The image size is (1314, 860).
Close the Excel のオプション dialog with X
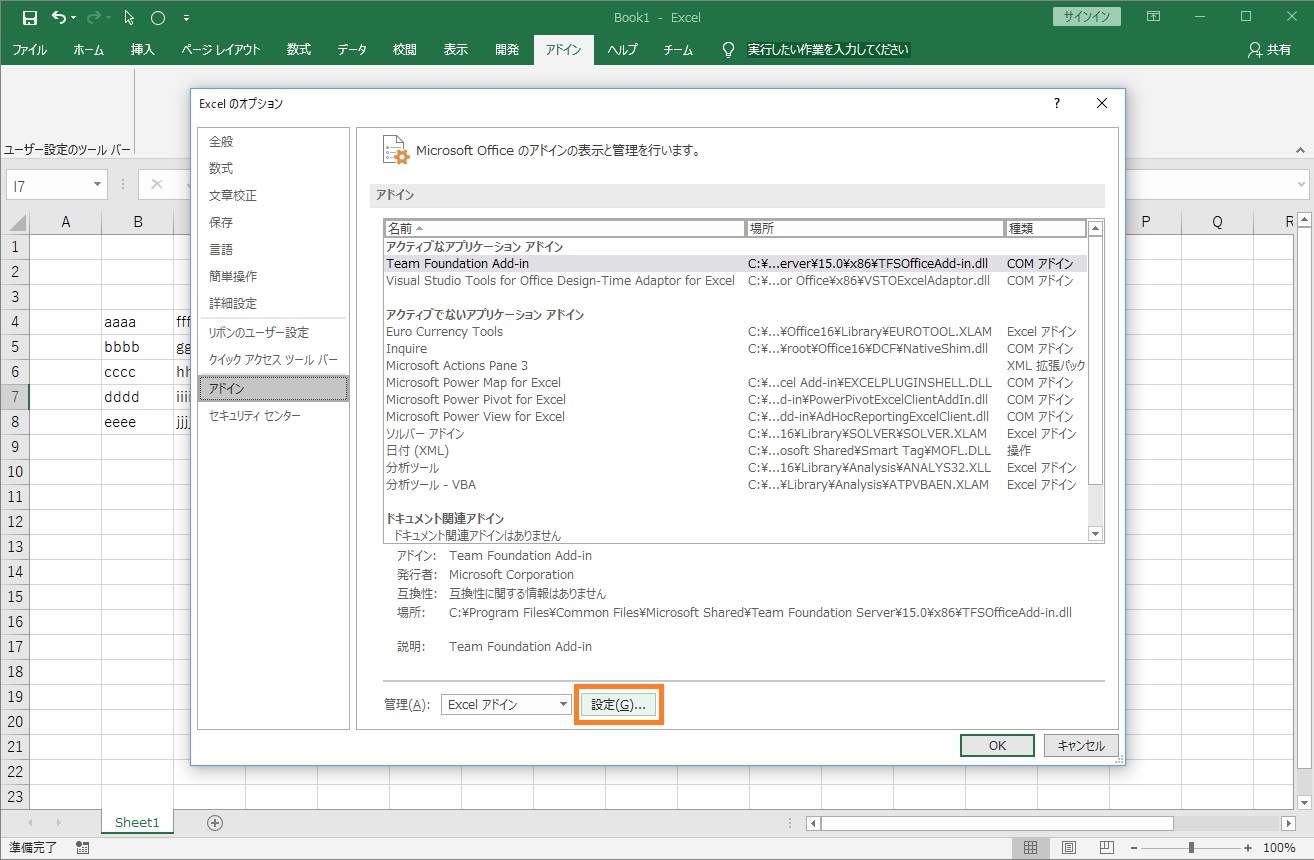1102,103
